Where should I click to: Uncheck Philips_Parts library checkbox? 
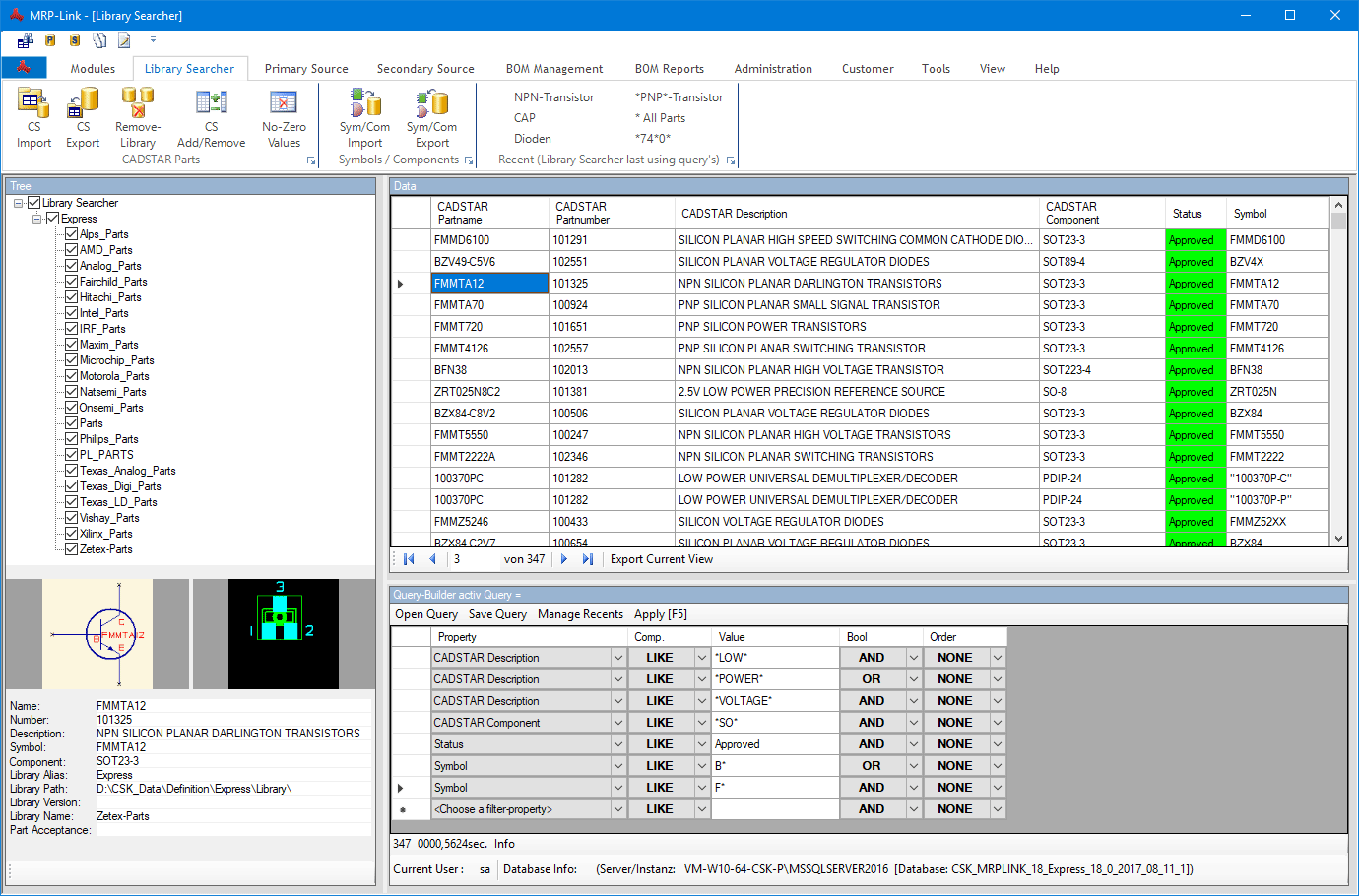(x=72, y=439)
